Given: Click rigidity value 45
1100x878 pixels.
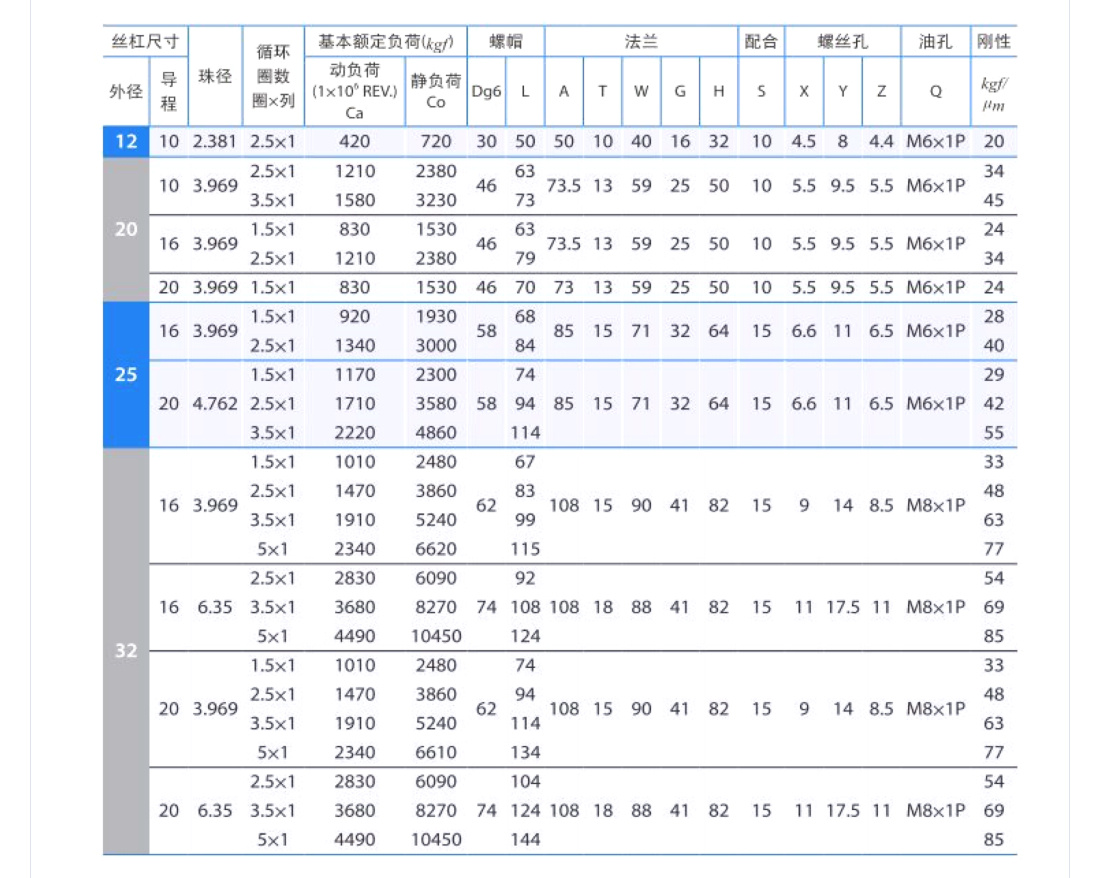Looking at the screenshot, I should (x=994, y=201).
